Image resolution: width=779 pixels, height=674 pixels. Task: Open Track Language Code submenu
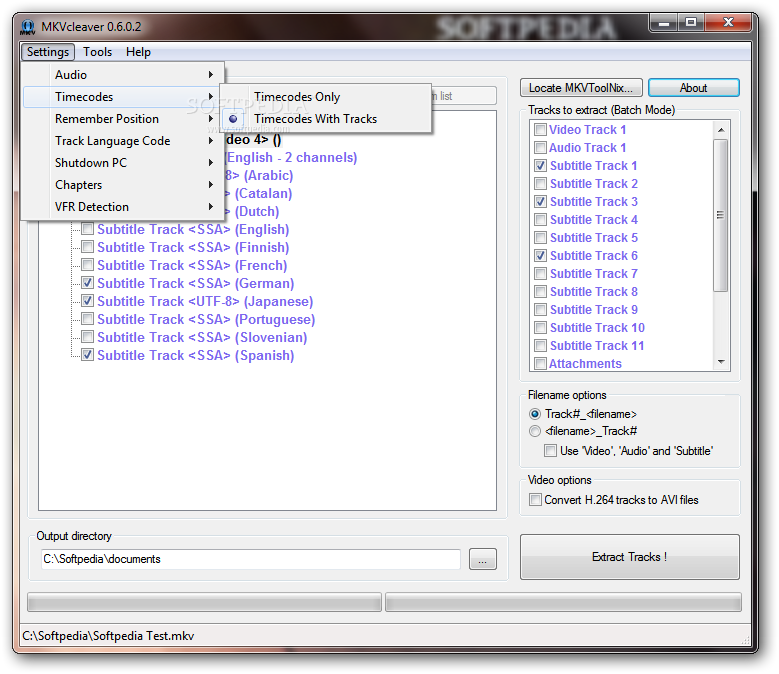pos(123,141)
